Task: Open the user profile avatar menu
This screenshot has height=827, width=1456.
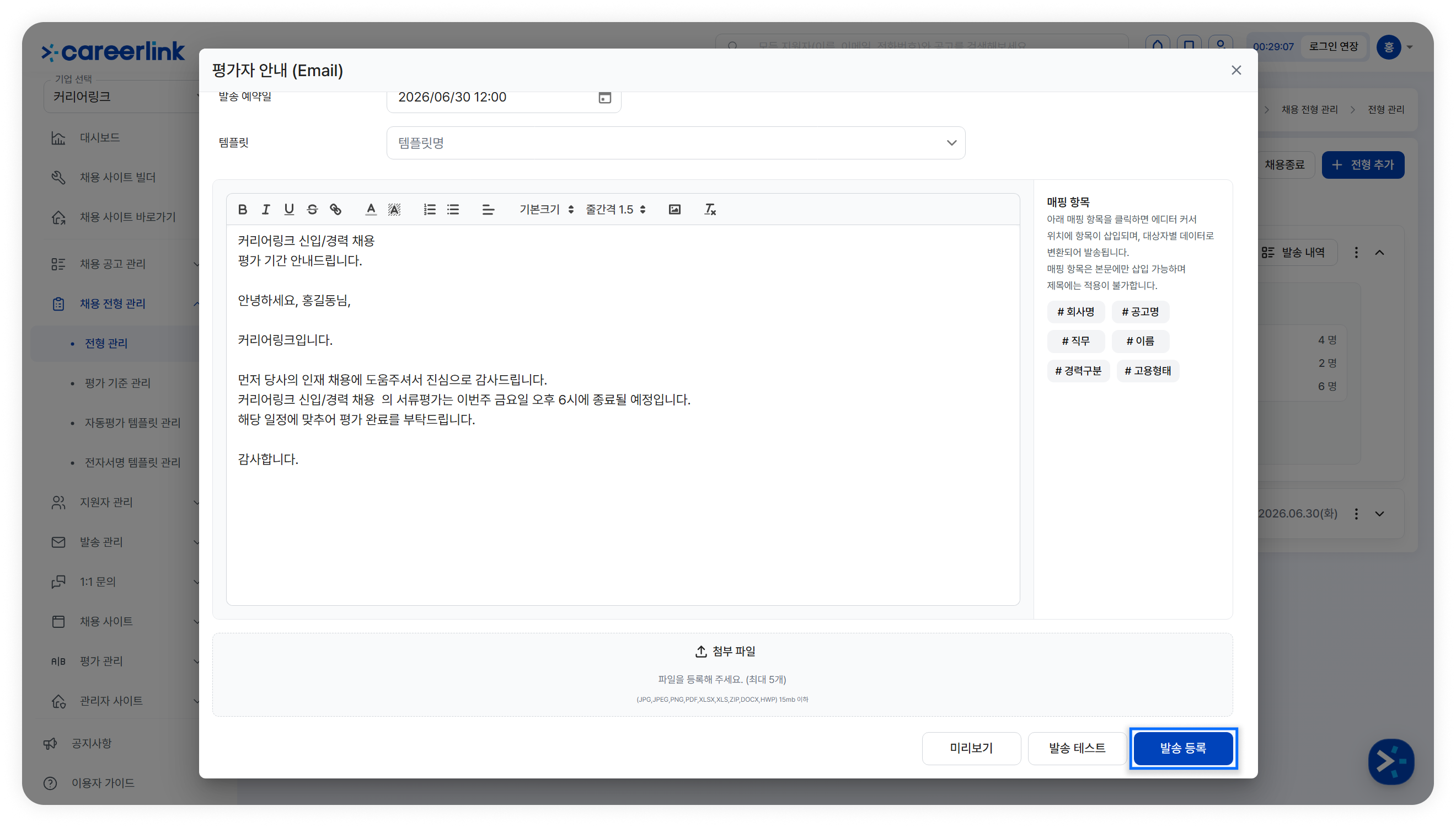Action: tap(1389, 46)
